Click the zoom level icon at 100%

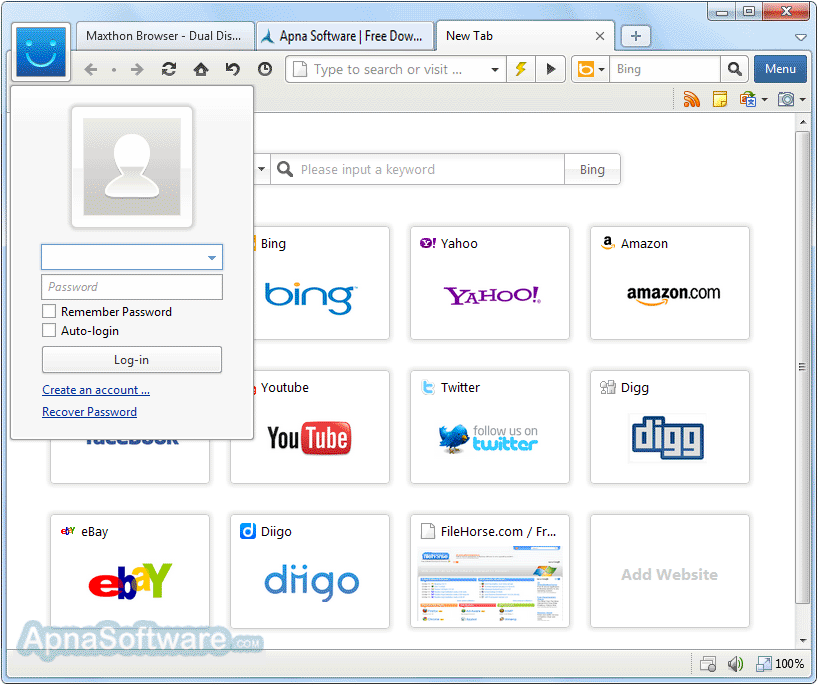pyautogui.click(x=764, y=664)
